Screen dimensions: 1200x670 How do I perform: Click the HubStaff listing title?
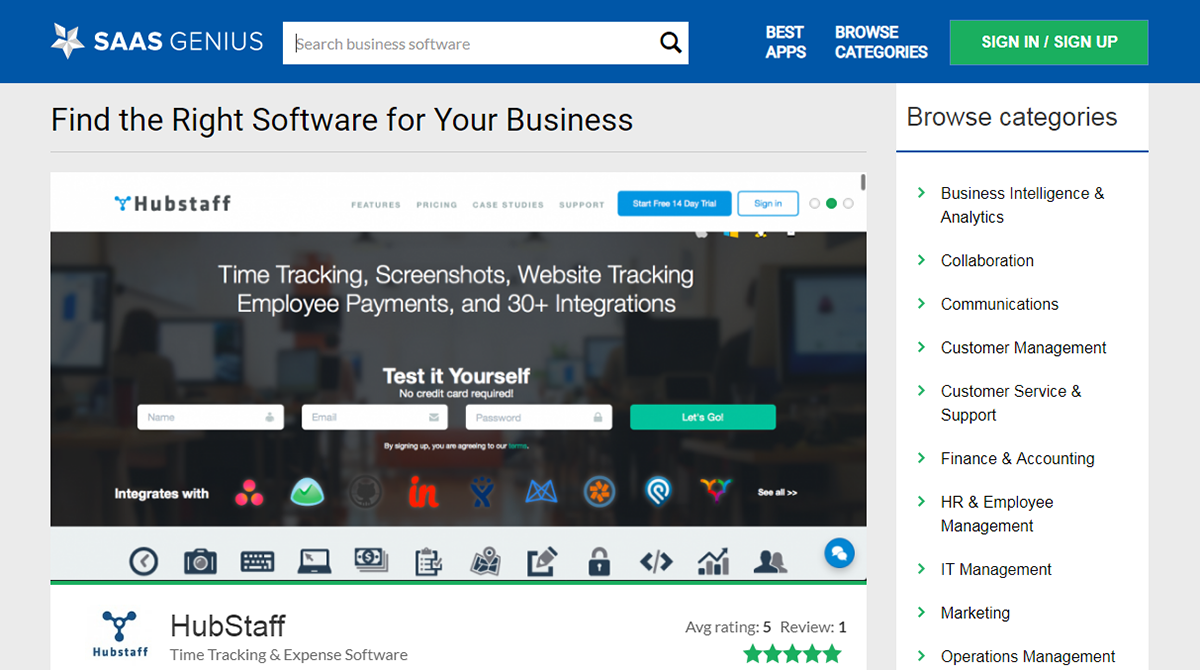click(228, 626)
